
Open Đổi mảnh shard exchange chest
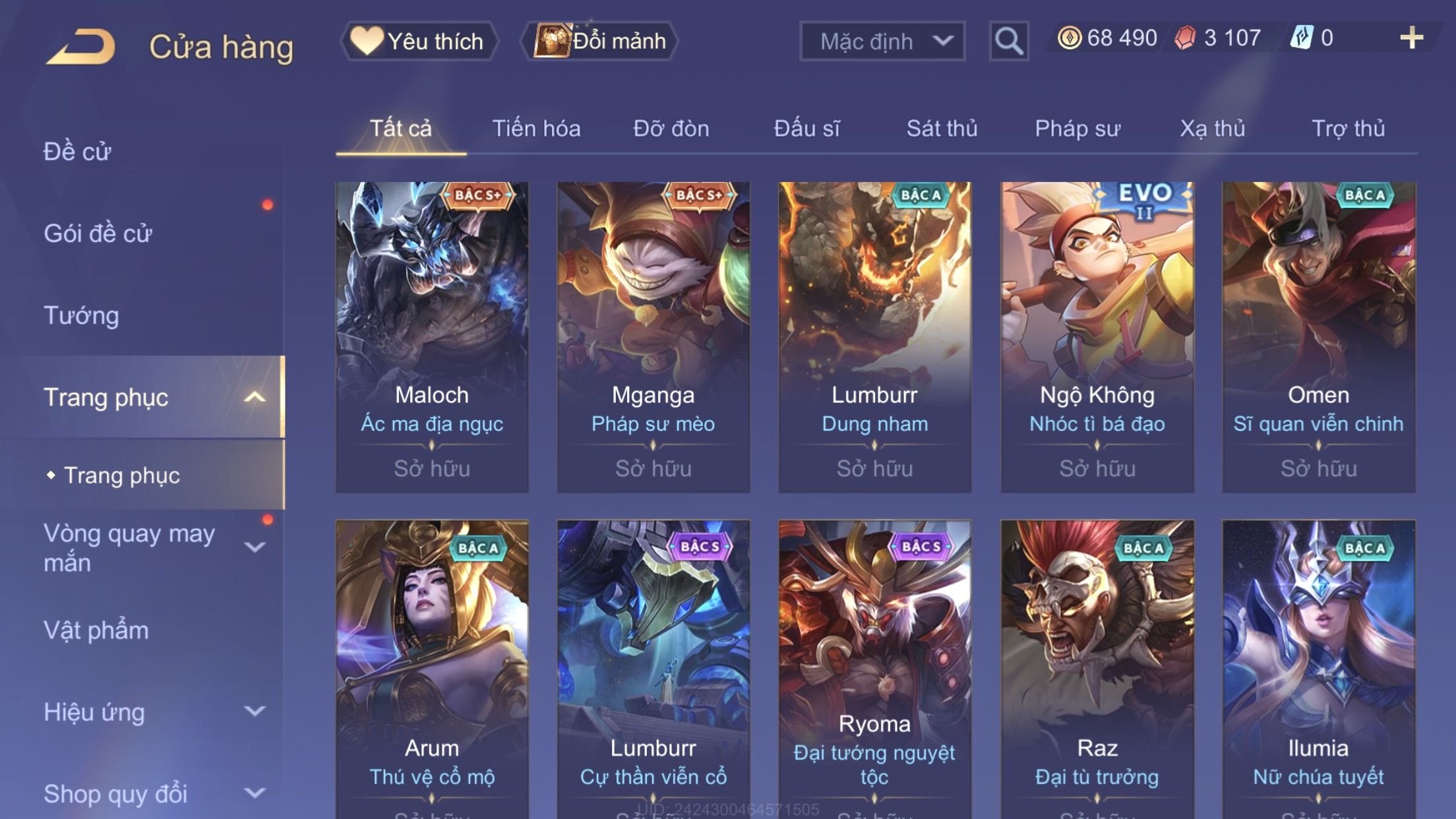point(599,41)
